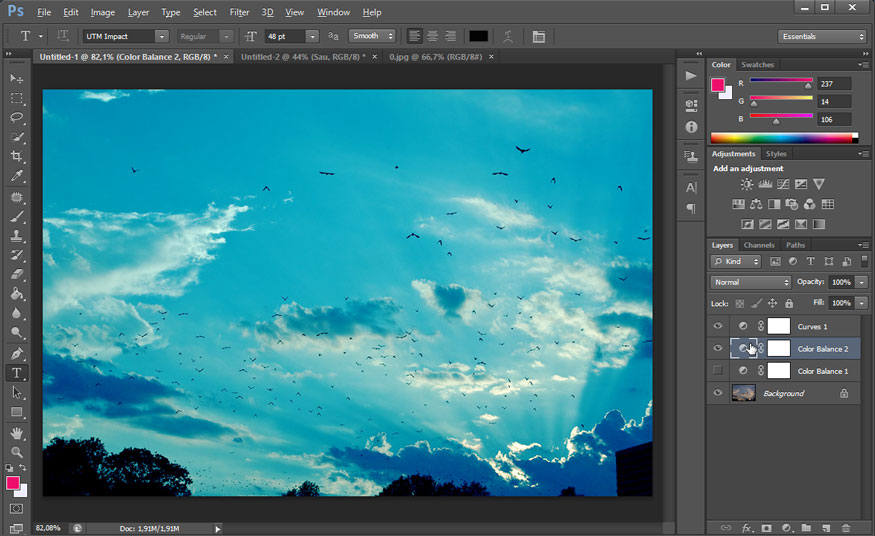The height and width of the screenshot is (536, 875).
Task: Select the Brush tool
Action: point(17,216)
